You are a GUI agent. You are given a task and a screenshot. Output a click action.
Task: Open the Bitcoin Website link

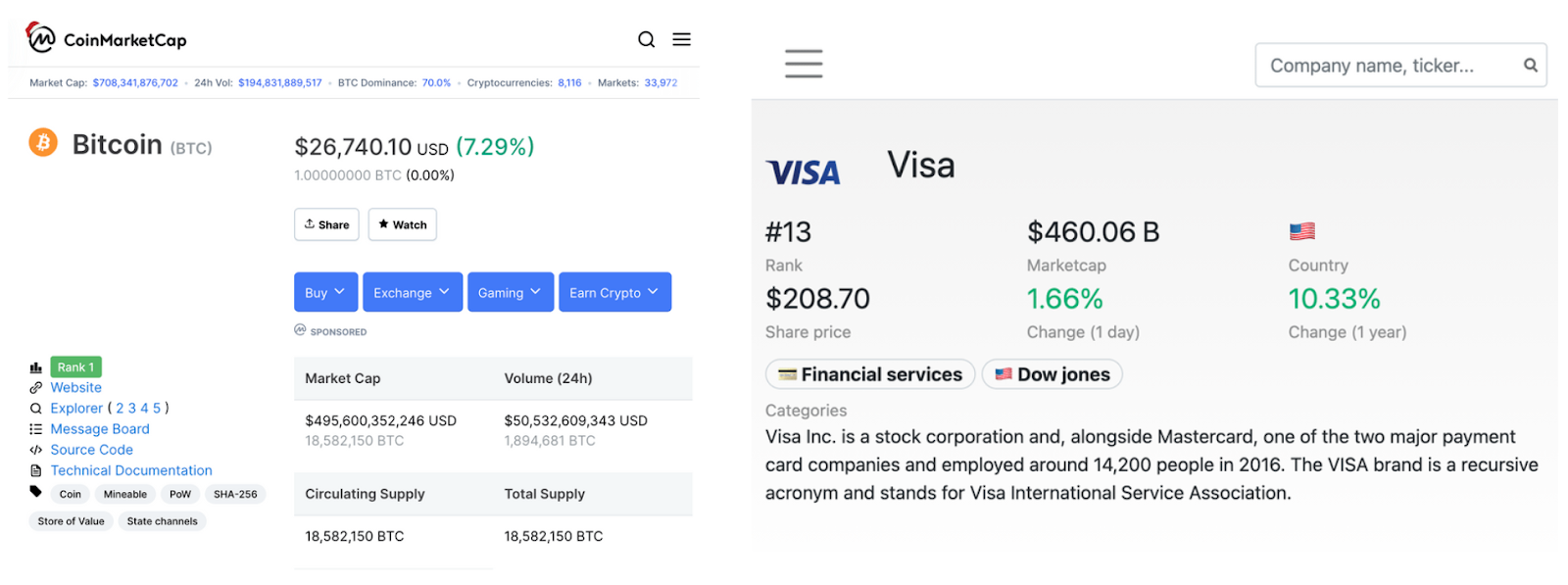click(x=75, y=387)
